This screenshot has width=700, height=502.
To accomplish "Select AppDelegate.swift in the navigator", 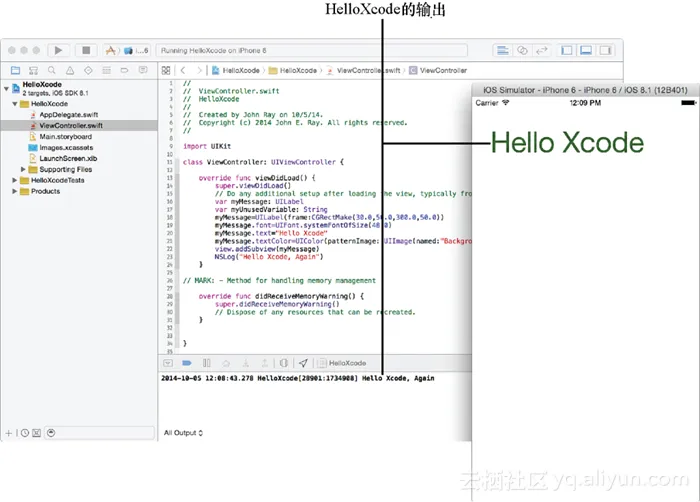I will [x=70, y=115].
